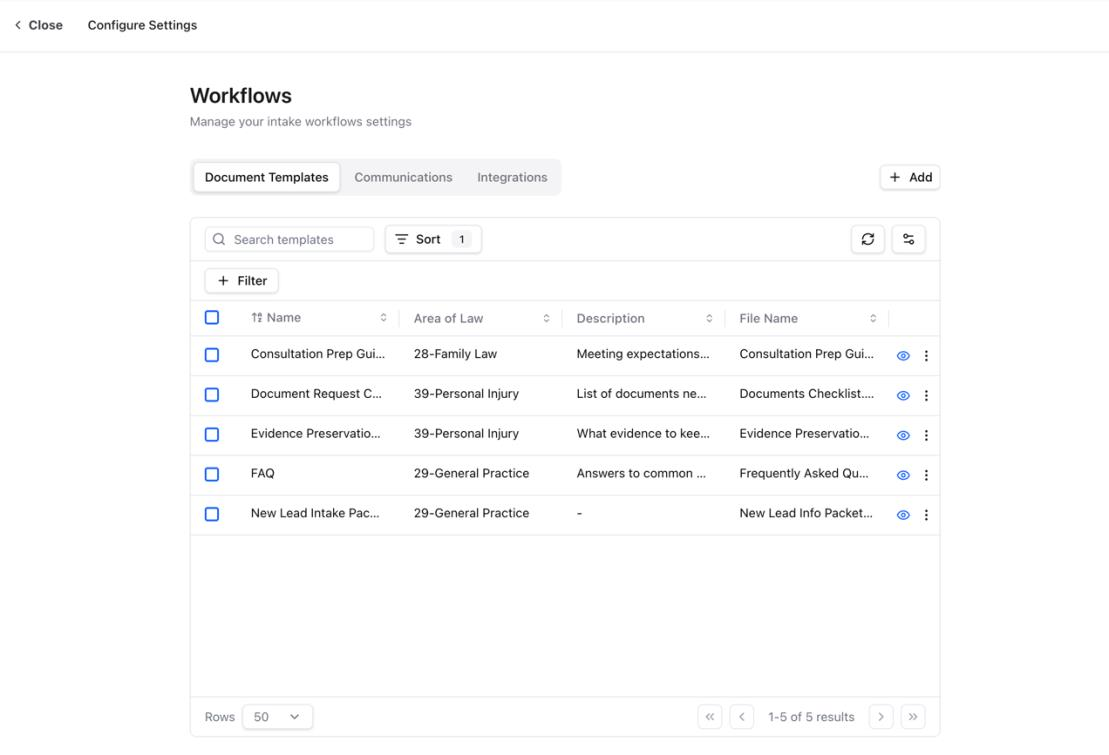Image resolution: width=1109 pixels, height=755 pixels.
Task: Tick the Evidence Preservation row checkbox
Action: coord(211,434)
